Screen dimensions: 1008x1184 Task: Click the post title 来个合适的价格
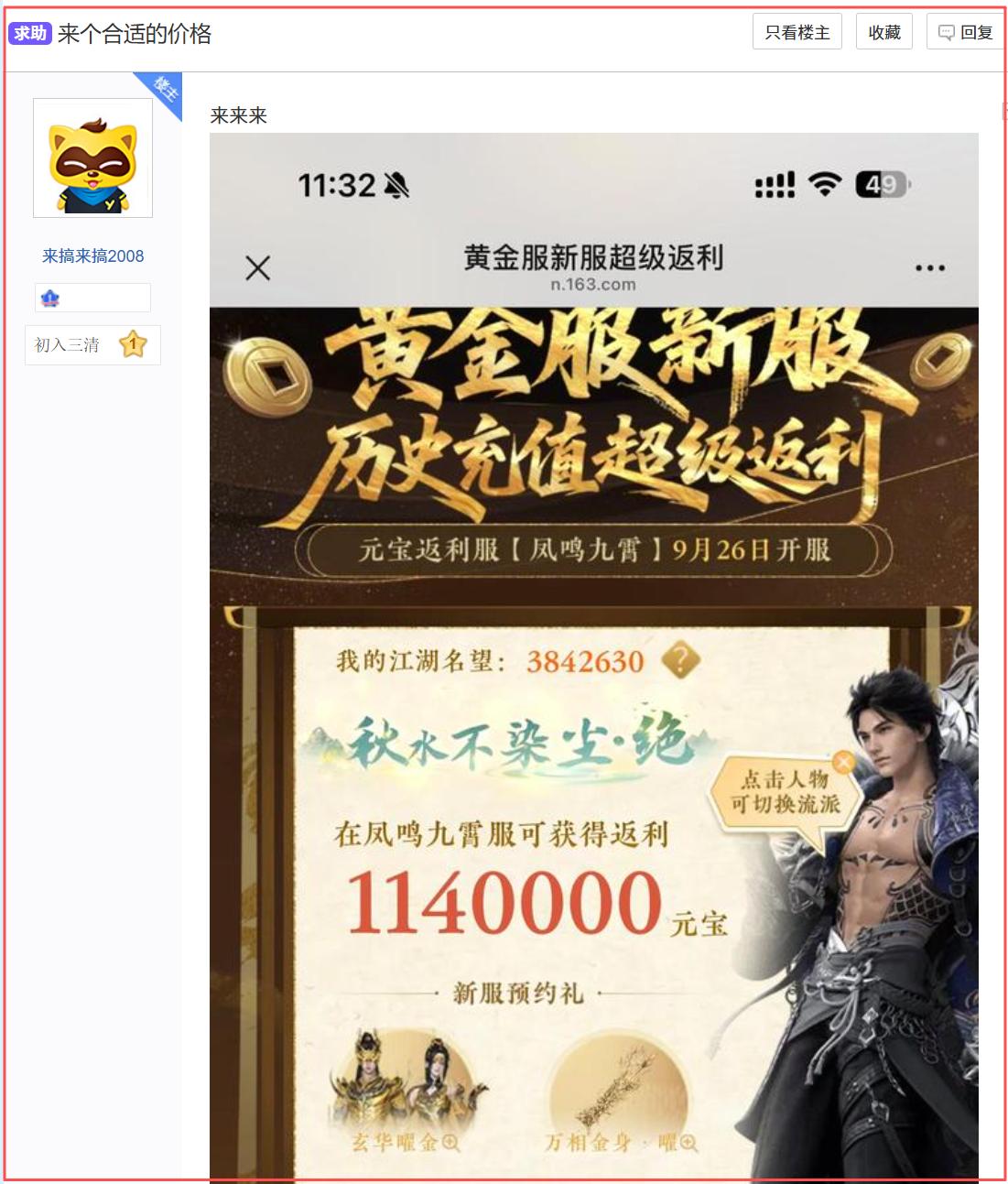(135, 34)
